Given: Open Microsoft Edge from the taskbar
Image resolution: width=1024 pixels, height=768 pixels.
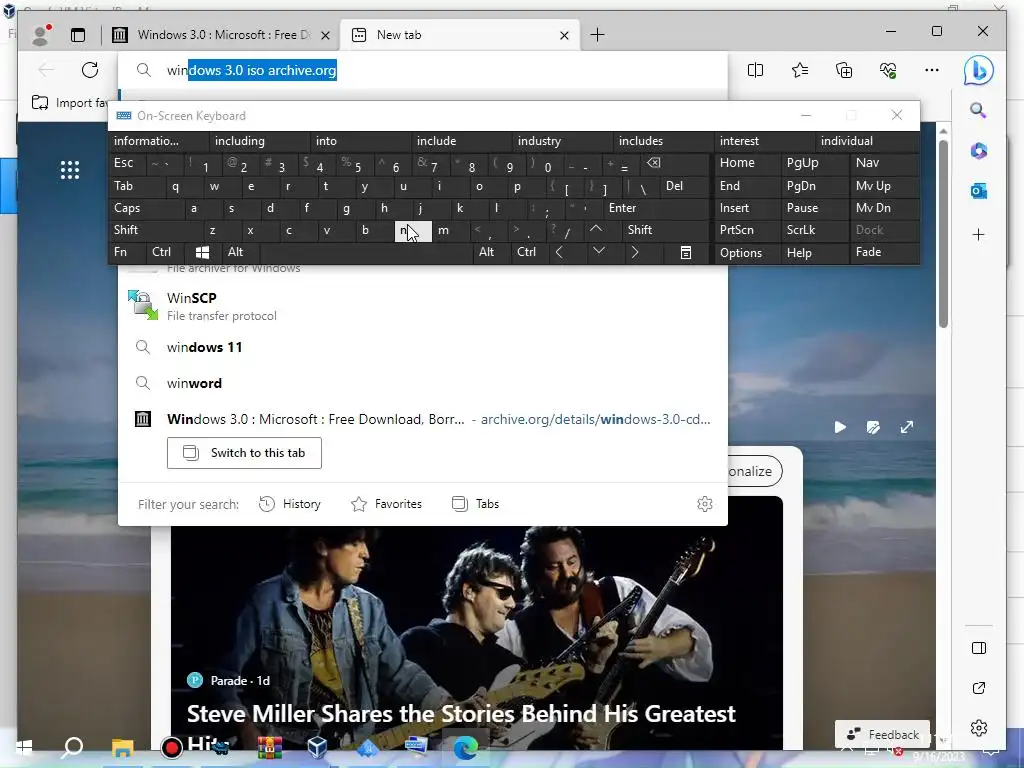Looking at the screenshot, I should click(465, 747).
